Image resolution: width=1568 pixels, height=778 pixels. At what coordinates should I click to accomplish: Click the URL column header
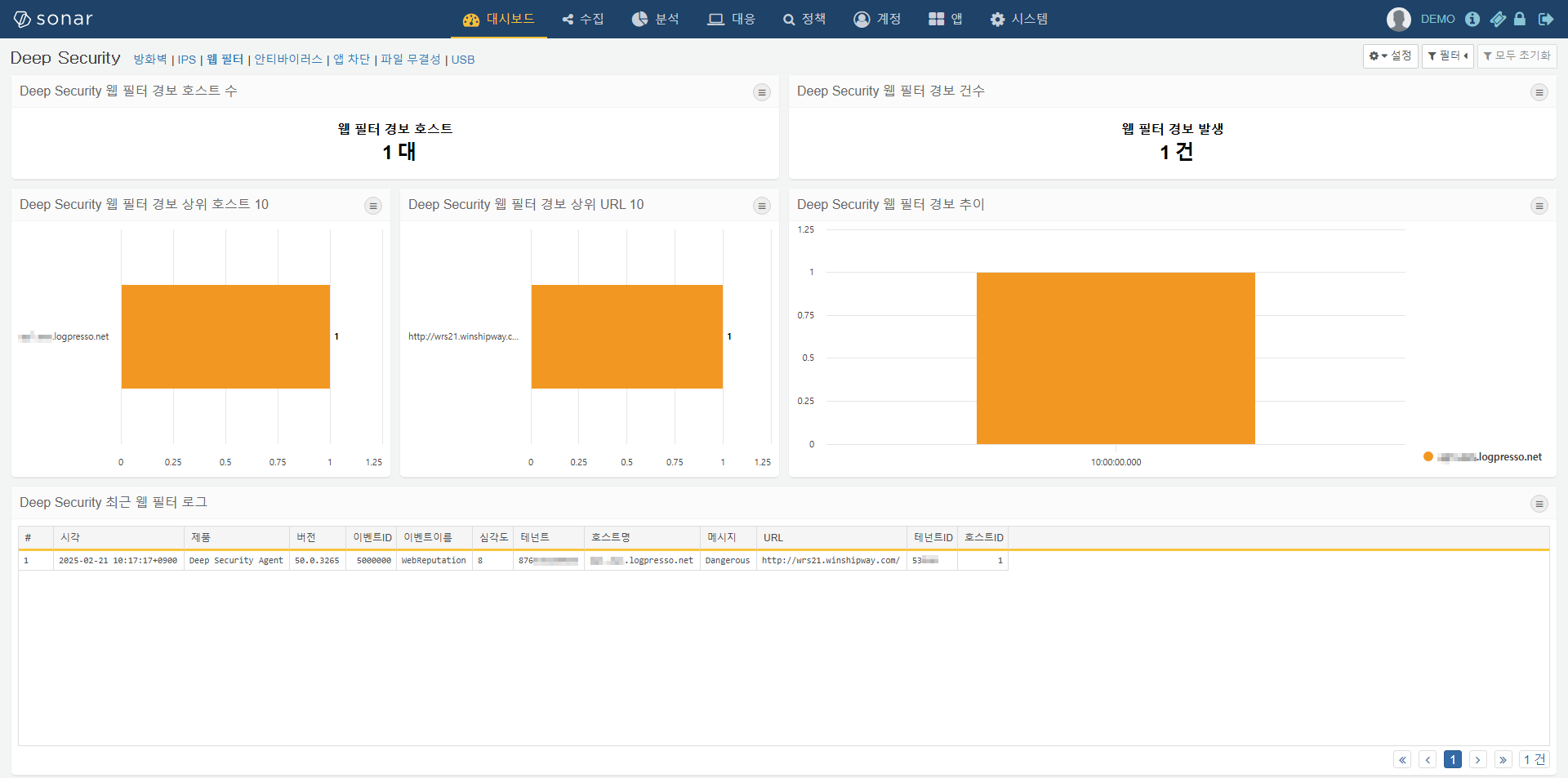pos(831,537)
